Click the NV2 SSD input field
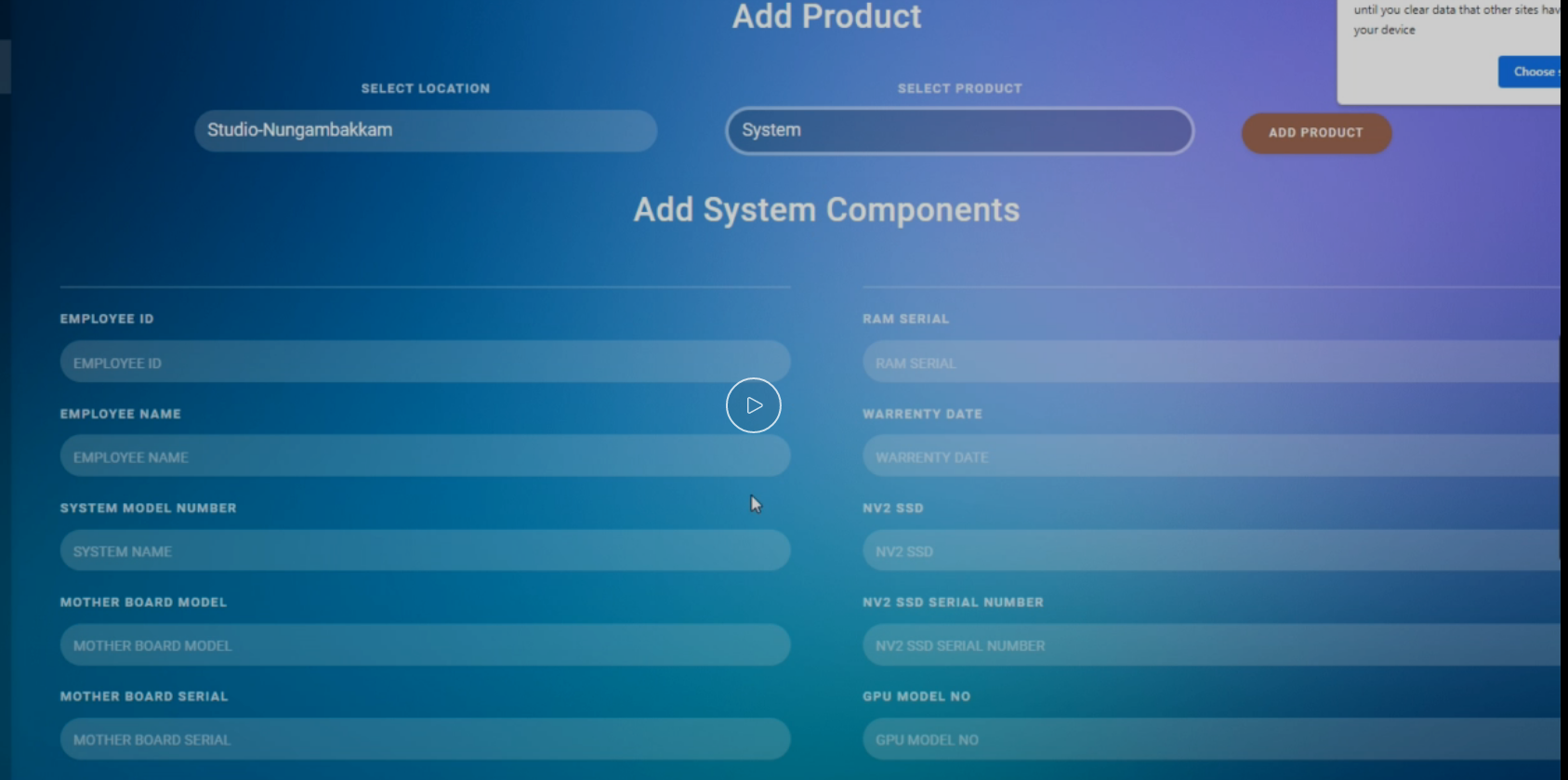 click(x=1208, y=551)
